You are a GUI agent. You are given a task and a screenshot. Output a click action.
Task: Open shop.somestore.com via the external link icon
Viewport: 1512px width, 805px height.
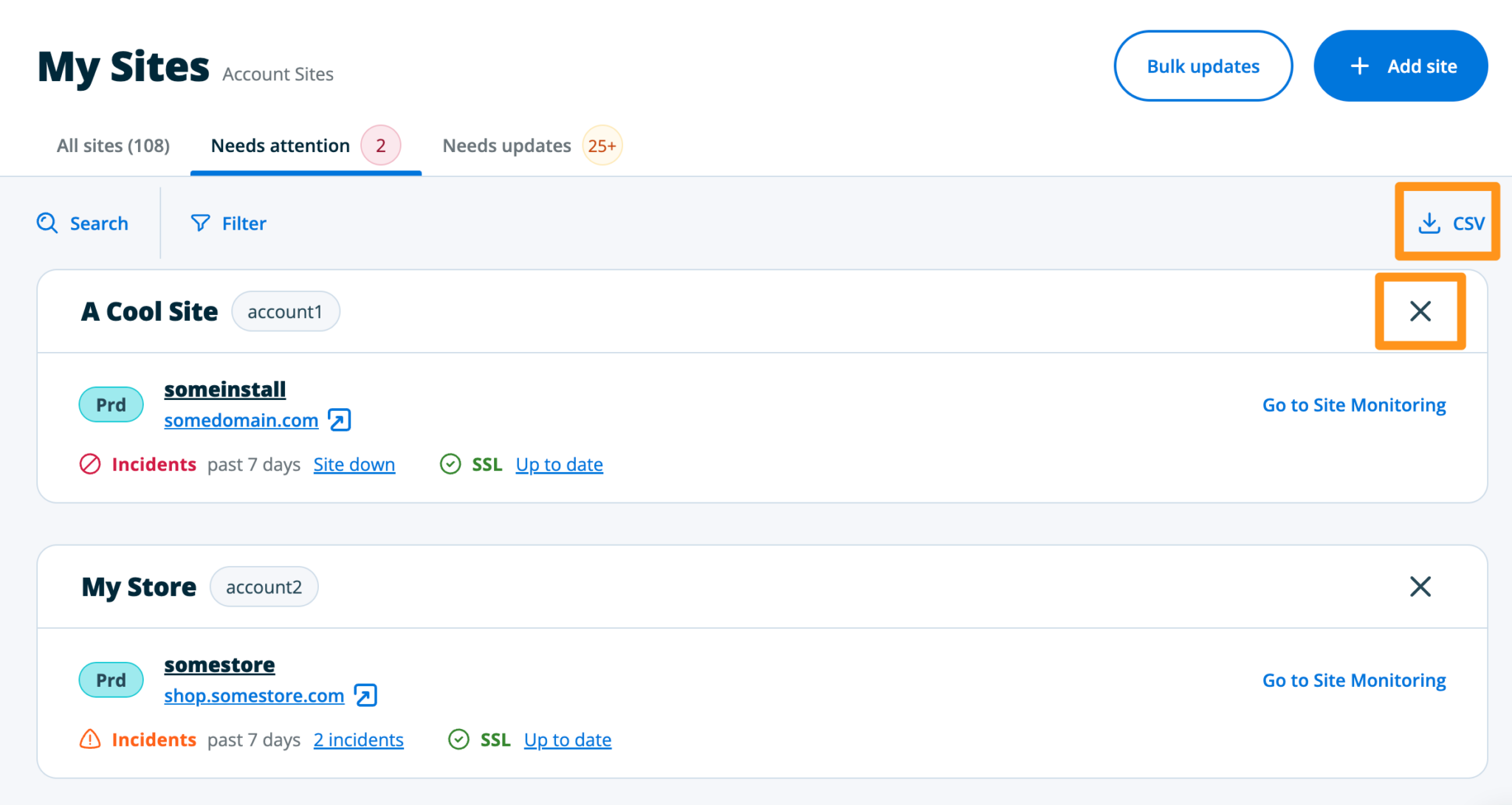[x=364, y=695]
